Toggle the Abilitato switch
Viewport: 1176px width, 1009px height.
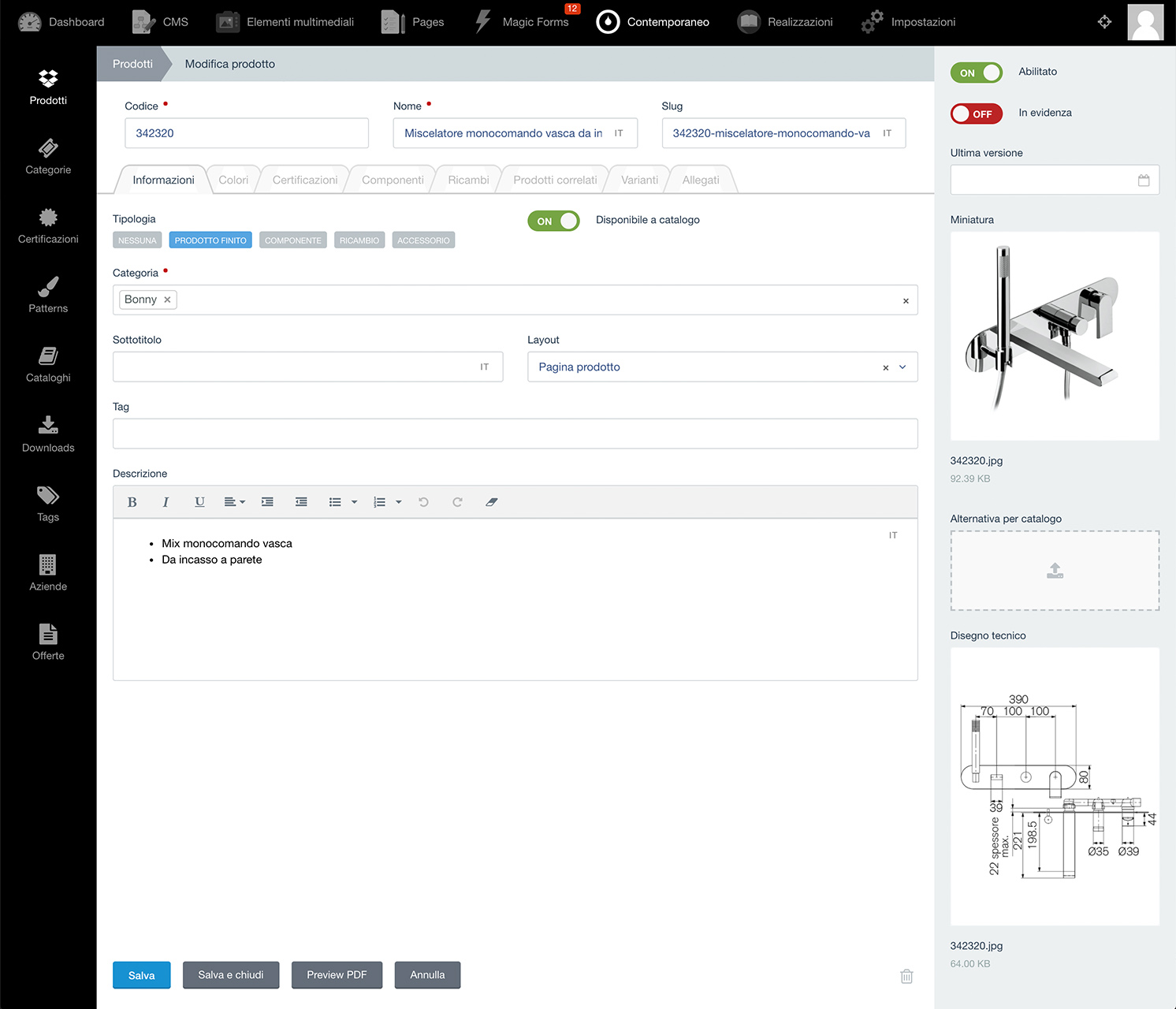[977, 73]
